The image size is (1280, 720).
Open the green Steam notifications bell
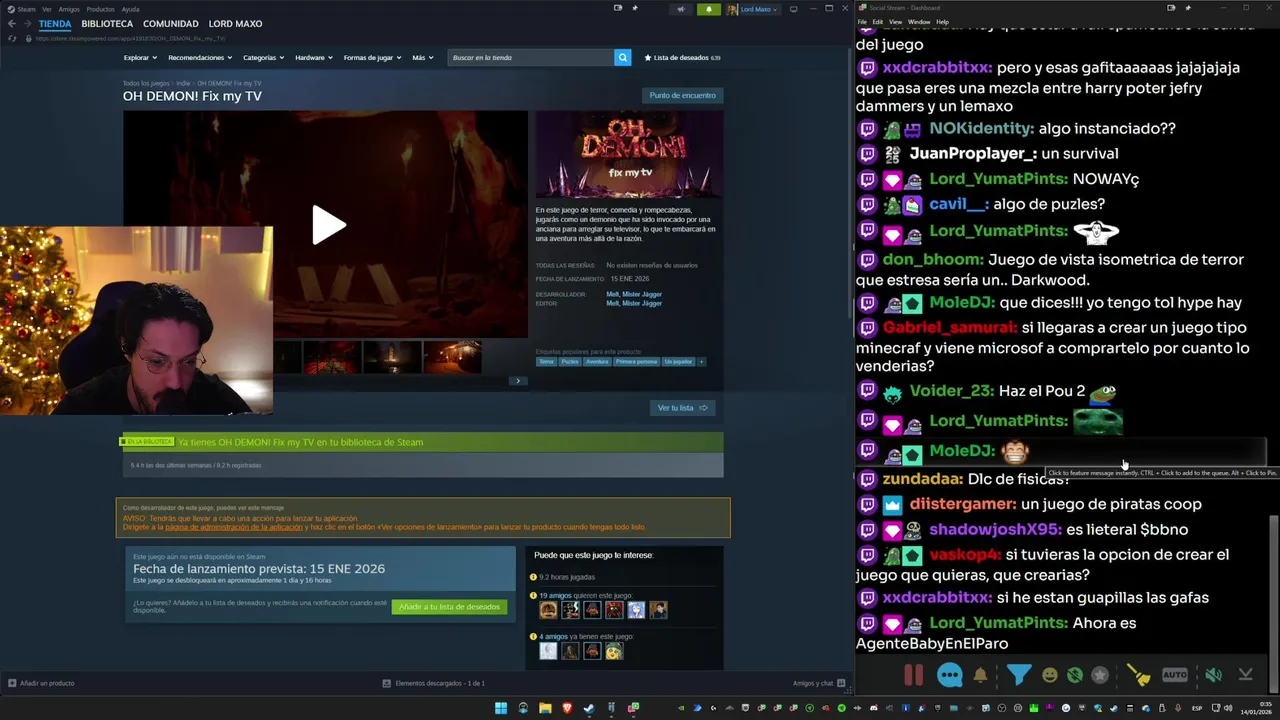[x=709, y=9]
